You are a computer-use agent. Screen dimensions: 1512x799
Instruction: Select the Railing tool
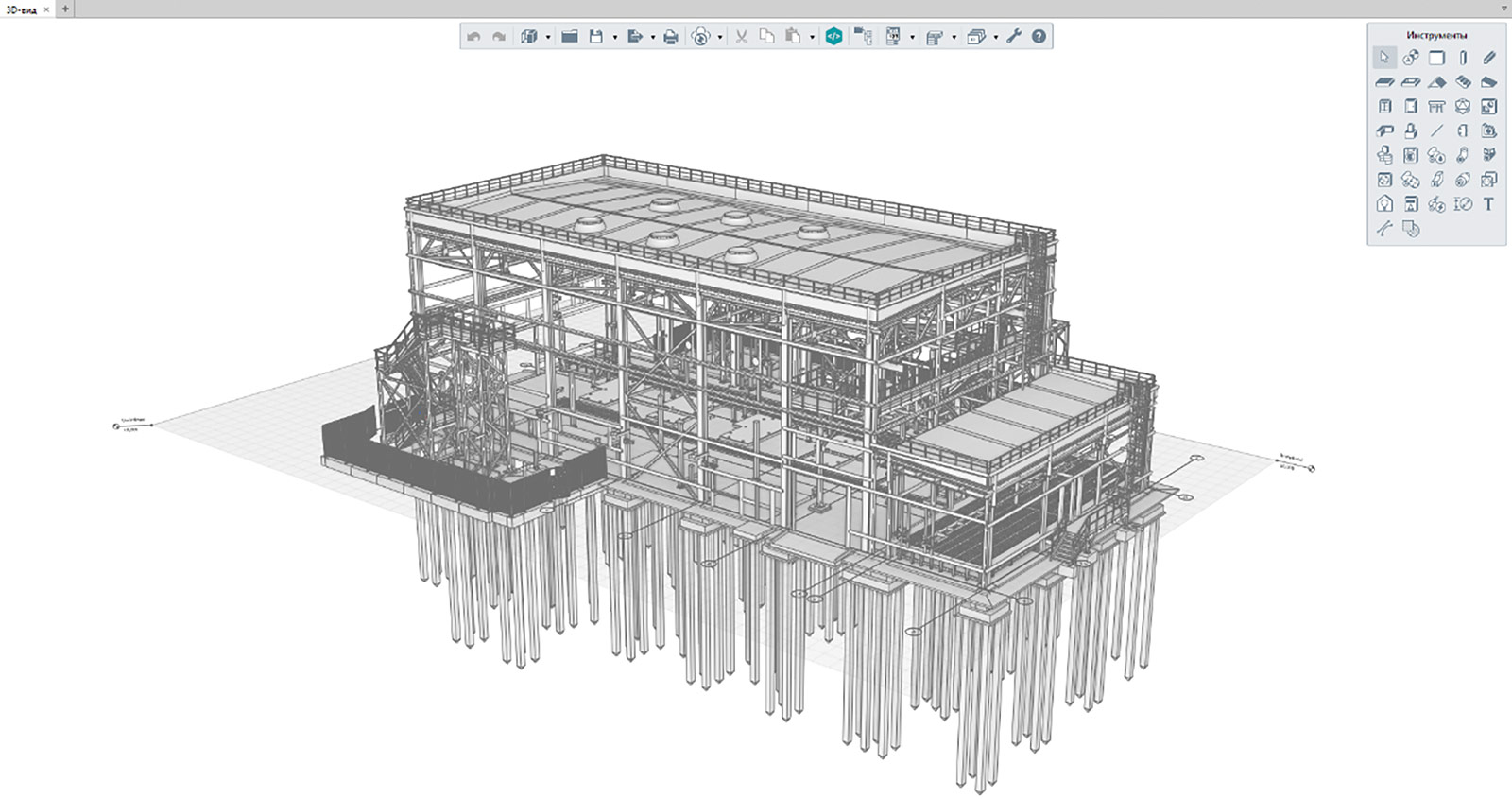[1436, 107]
